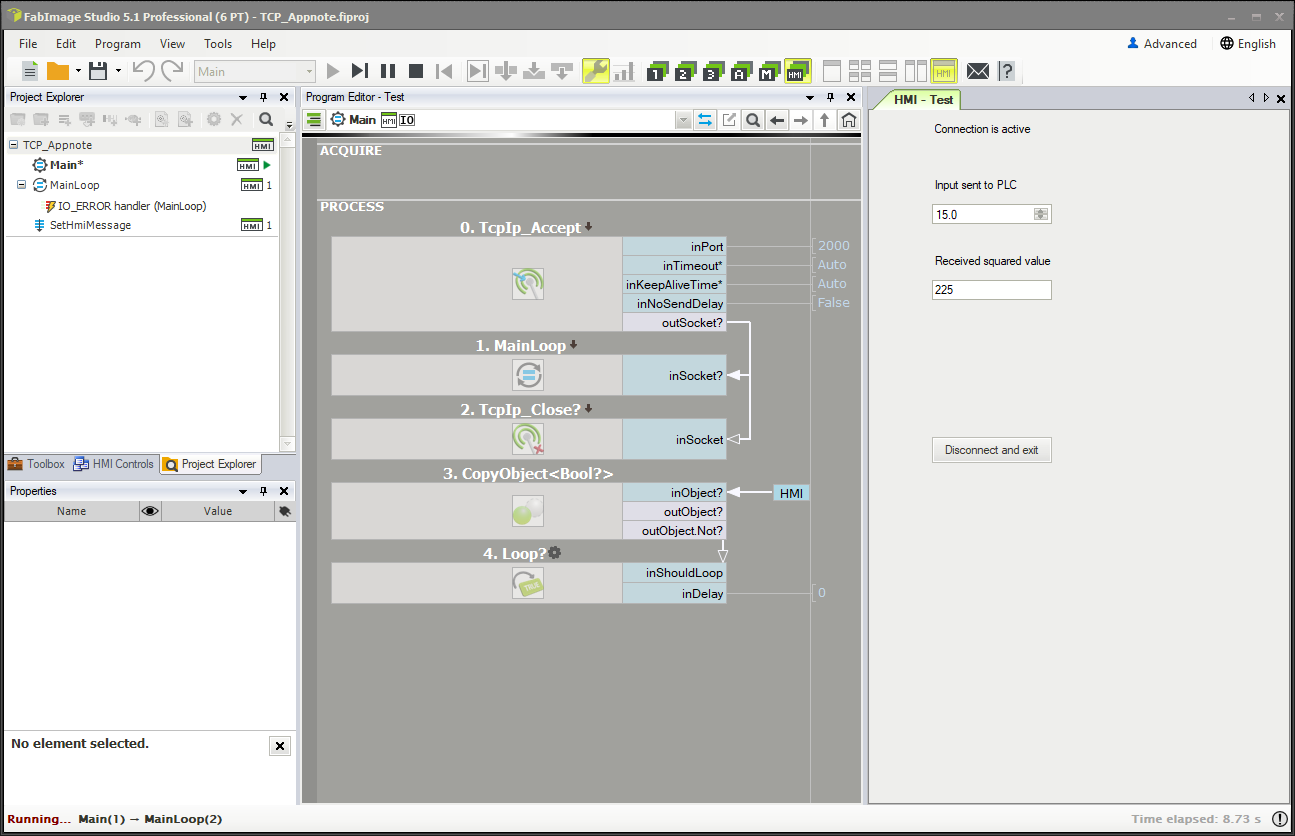Click the save floppy disk icon

point(98,71)
